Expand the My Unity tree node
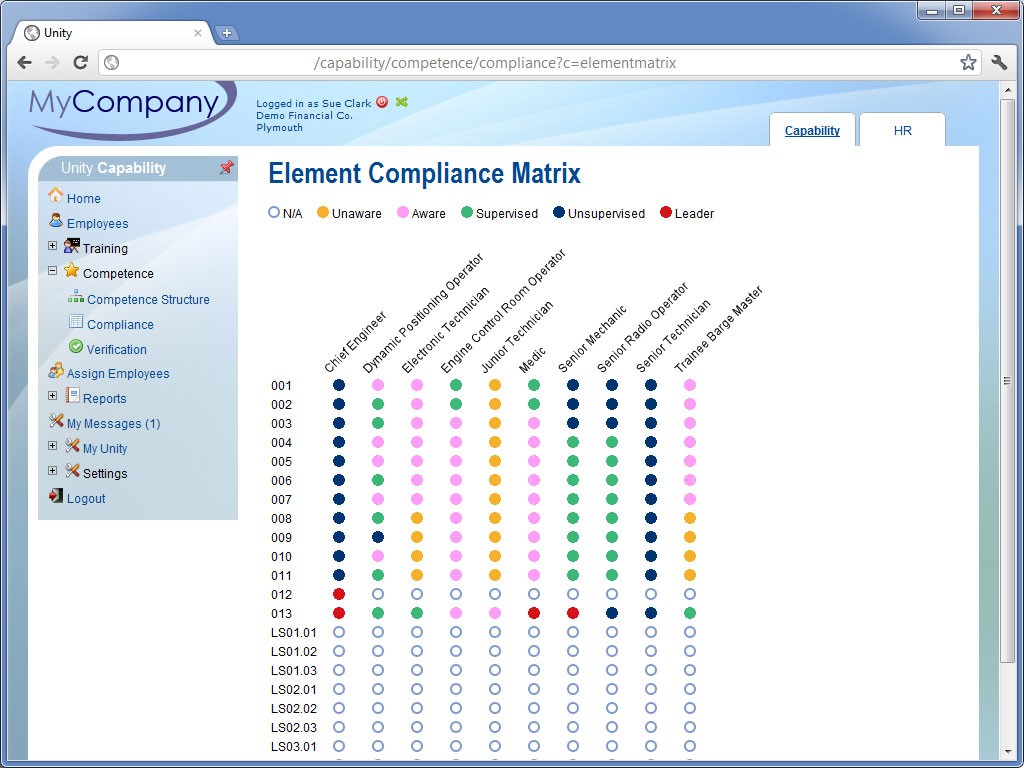Screen dimensions: 1024x768 52,445
